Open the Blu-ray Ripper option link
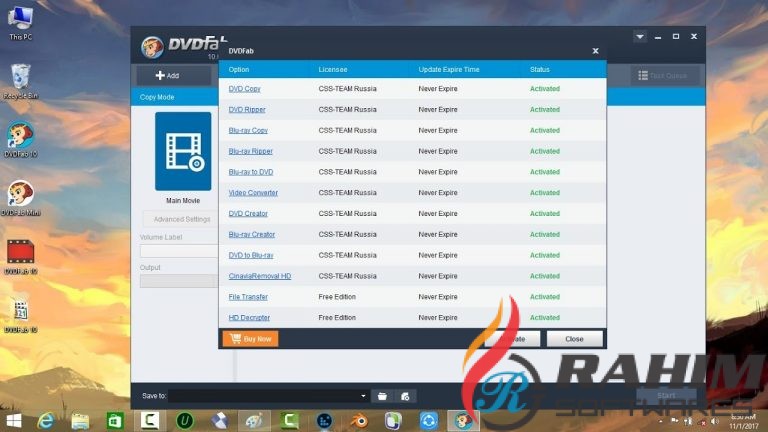Screen dimensions: 768x432 [x=250, y=151]
